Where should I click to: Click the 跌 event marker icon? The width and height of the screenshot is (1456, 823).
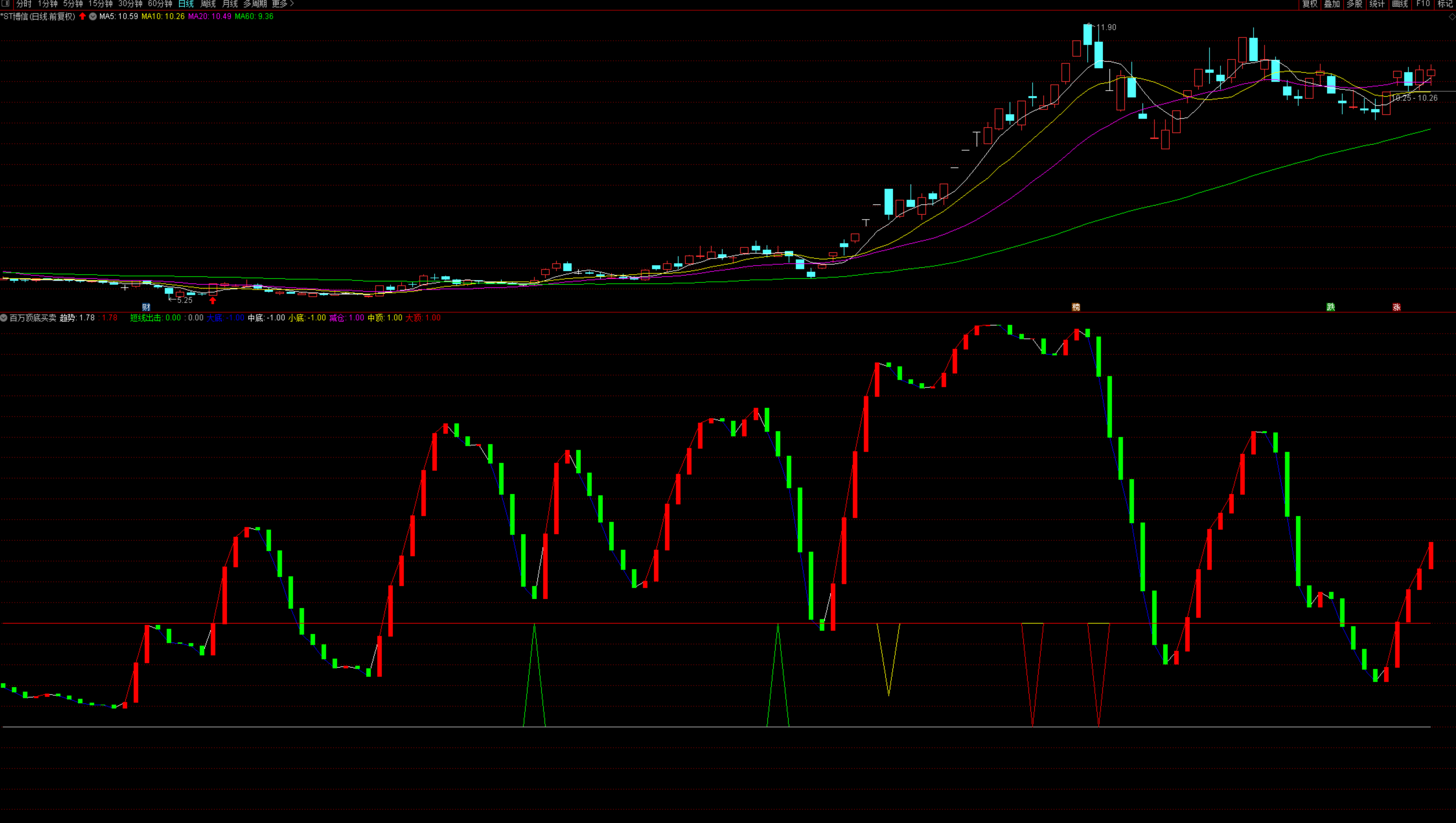point(1331,307)
